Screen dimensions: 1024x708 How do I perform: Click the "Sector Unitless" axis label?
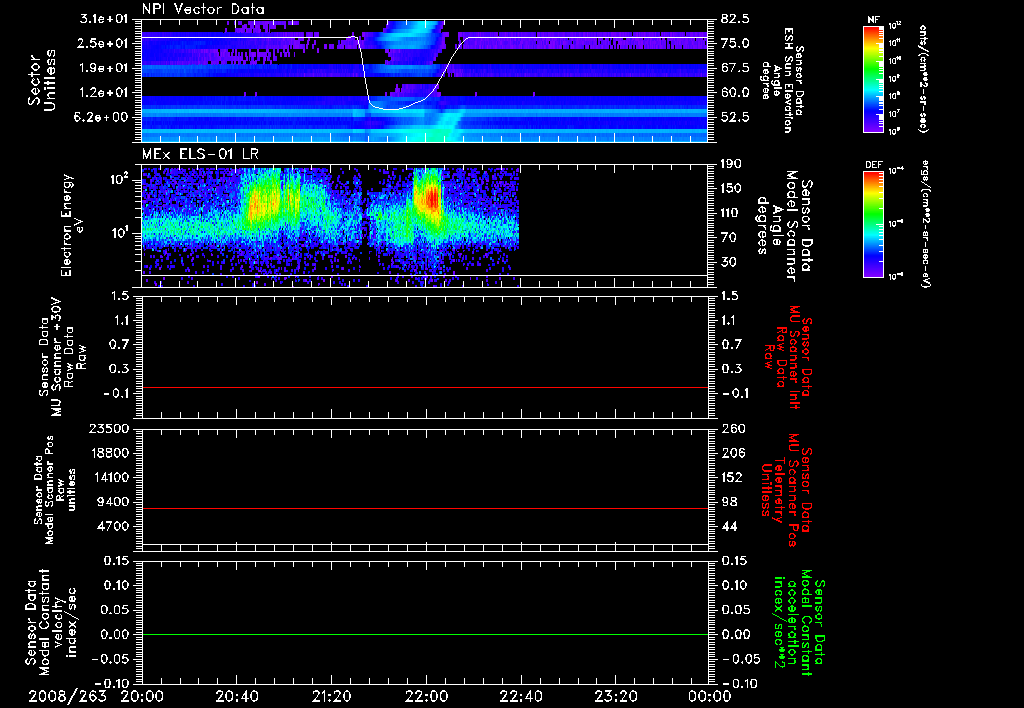pyautogui.click(x=42, y=80)
